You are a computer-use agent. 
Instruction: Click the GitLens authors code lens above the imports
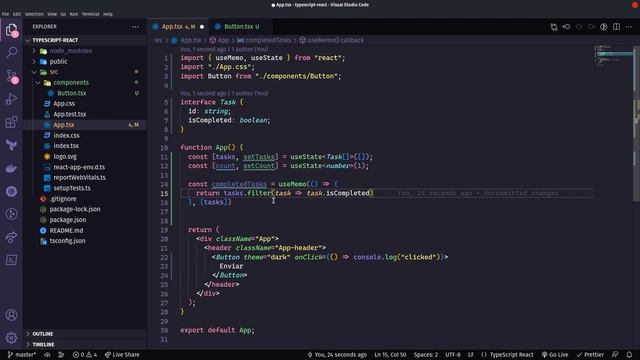tap(224, 49)
